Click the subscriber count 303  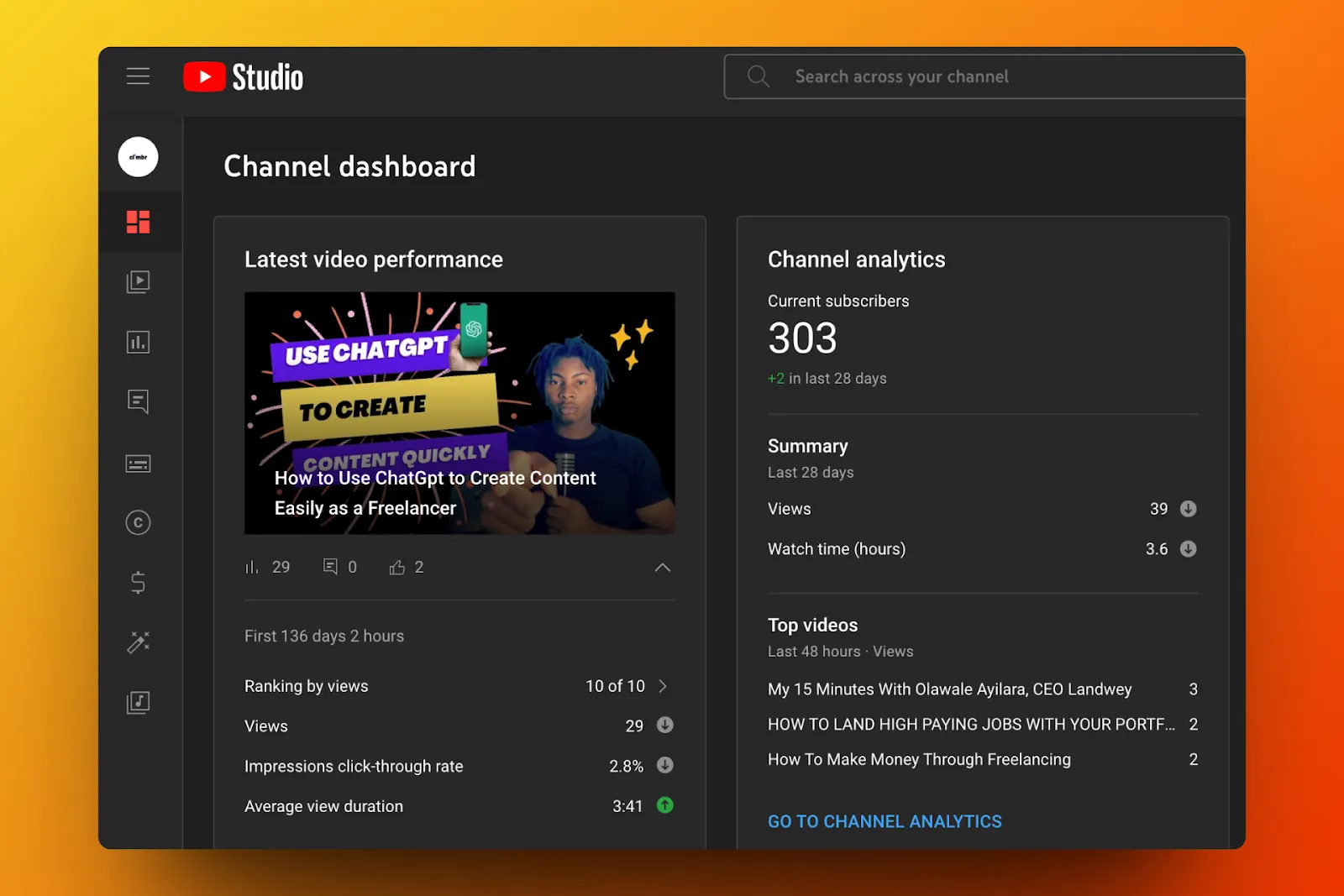pos(802,338)
